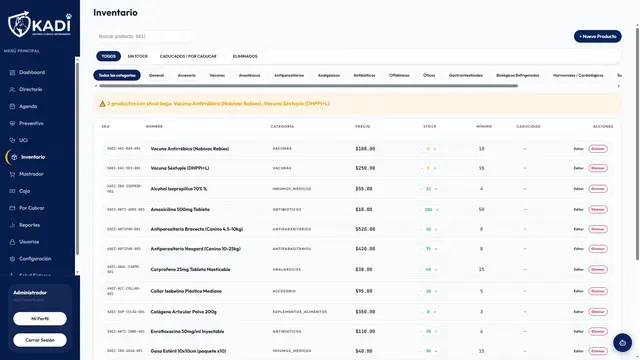Viewport: 640px width, 360px height.
Task: Decrease stock of Vacuna Antirrábica
Action: click(x=422, y=149)
